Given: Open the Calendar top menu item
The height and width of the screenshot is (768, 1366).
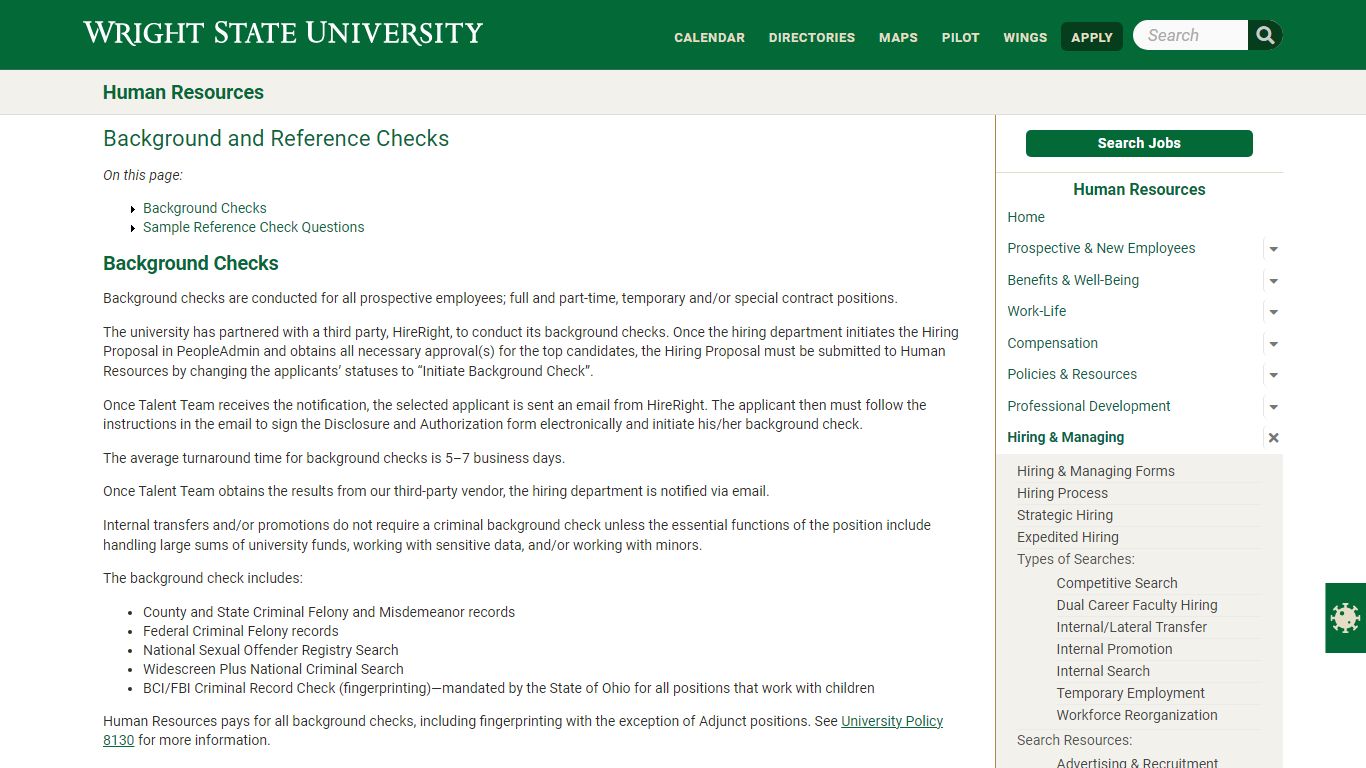Looking at the screenshot, I should click(x=709, y=37).
